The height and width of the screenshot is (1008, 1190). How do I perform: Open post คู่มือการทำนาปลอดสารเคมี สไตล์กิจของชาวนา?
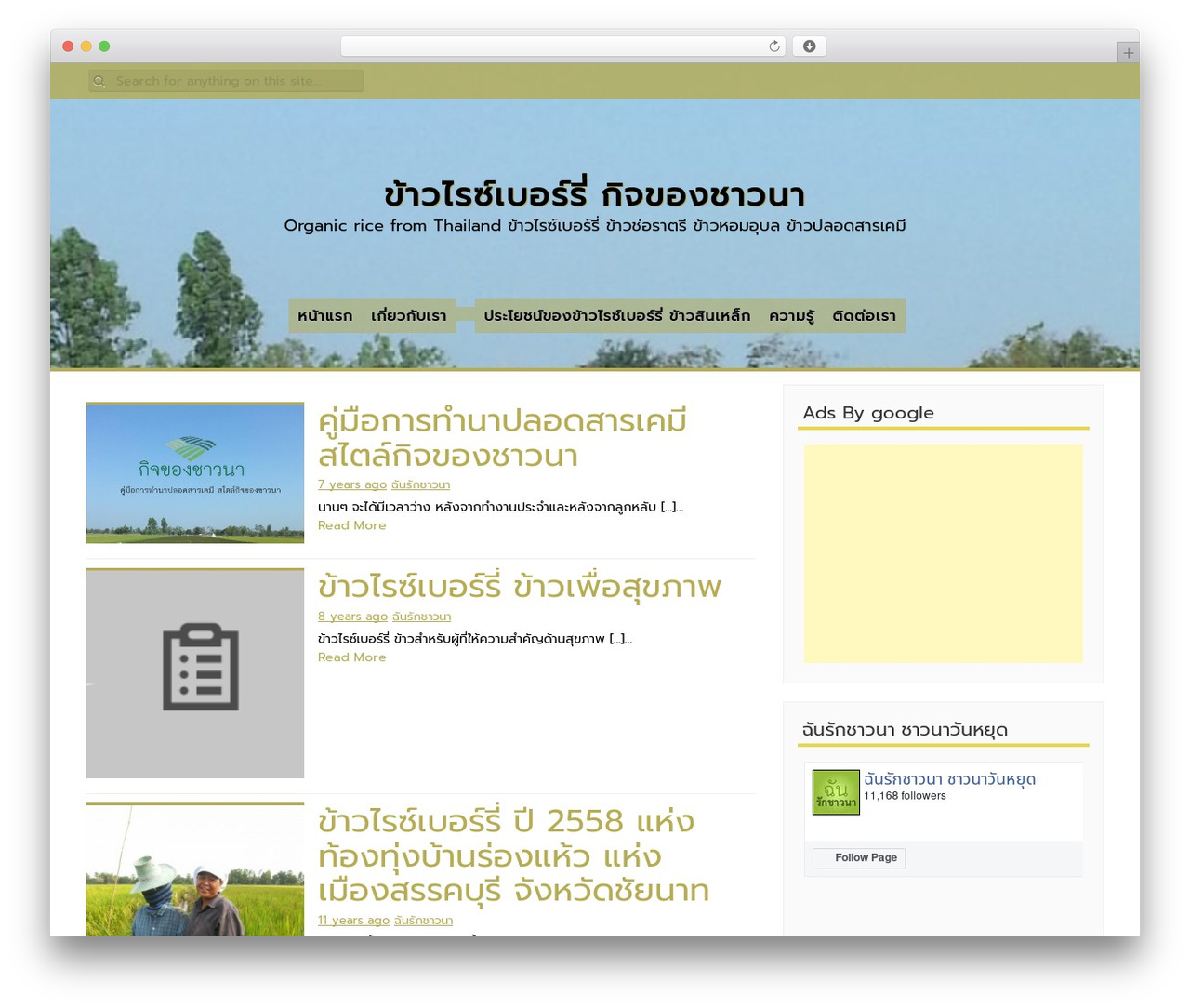pyautogui.click(x=502, y=438)
